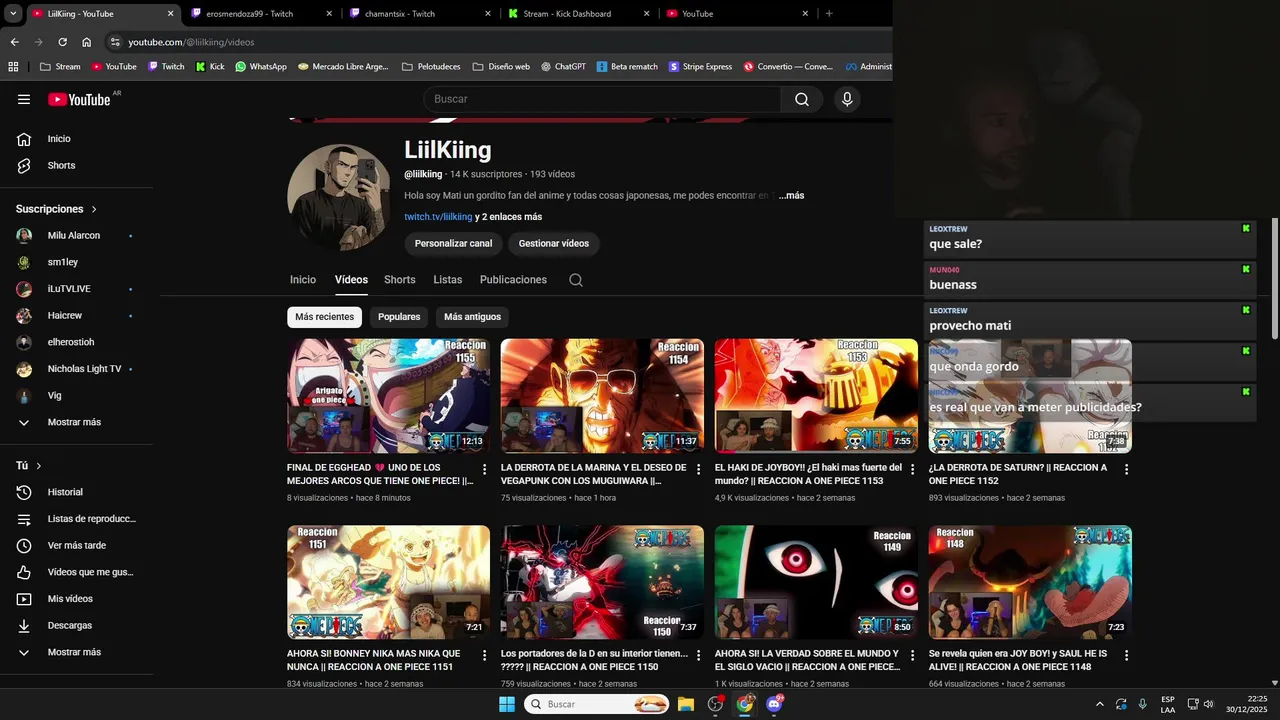Expand Mostrar más under Tú section

[76, 652]
